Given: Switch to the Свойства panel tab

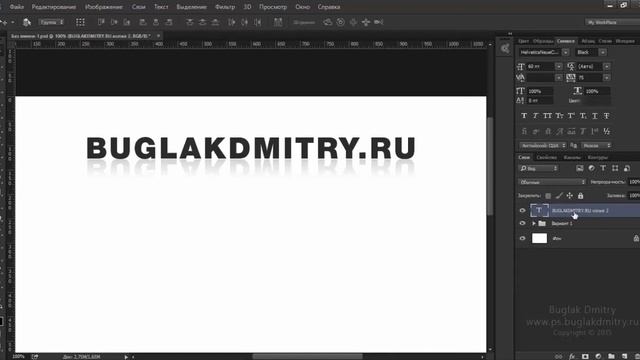Looking at the screenshot, I should click(x=547, y=157).
